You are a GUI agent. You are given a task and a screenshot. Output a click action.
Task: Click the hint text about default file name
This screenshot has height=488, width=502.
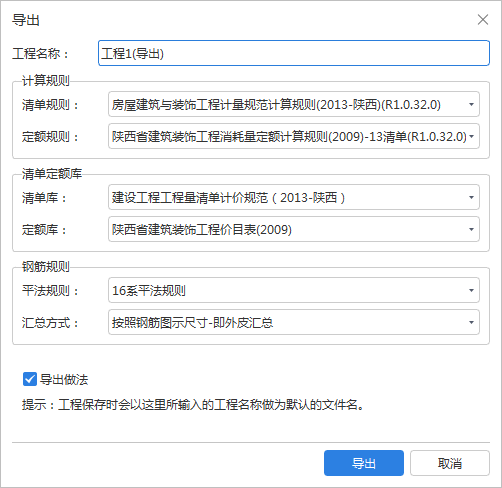pyautogui.click(x=193, y=405)
